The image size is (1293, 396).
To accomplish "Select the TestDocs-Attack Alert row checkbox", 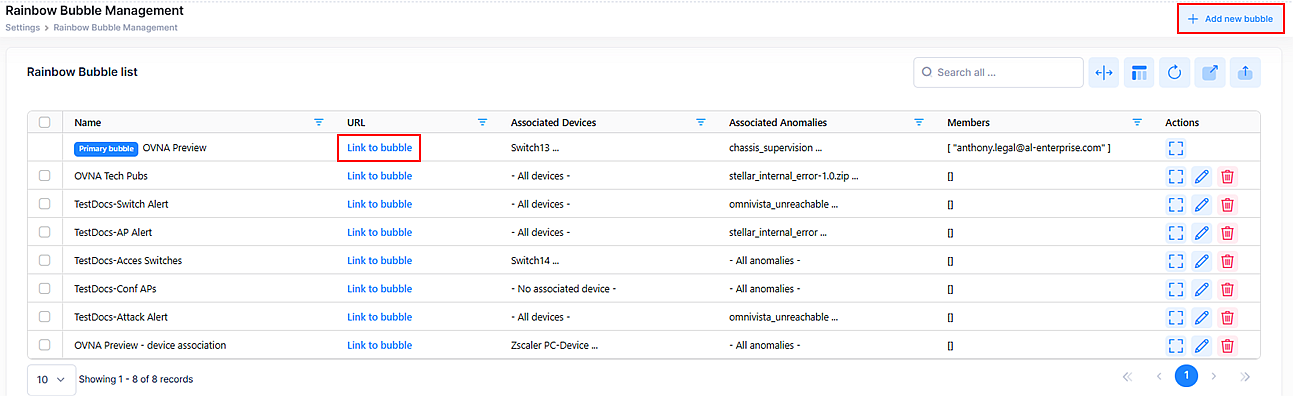I will coord(45,317).
